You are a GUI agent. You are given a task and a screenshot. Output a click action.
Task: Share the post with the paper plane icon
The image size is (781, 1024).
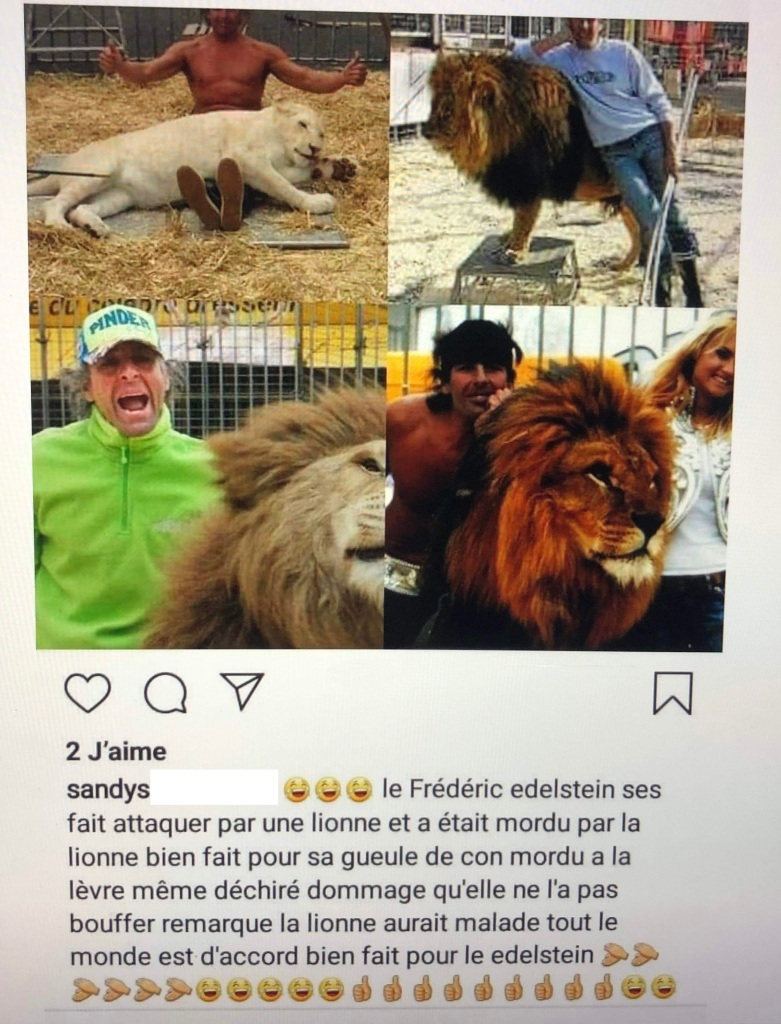click(x=242, y=690)
